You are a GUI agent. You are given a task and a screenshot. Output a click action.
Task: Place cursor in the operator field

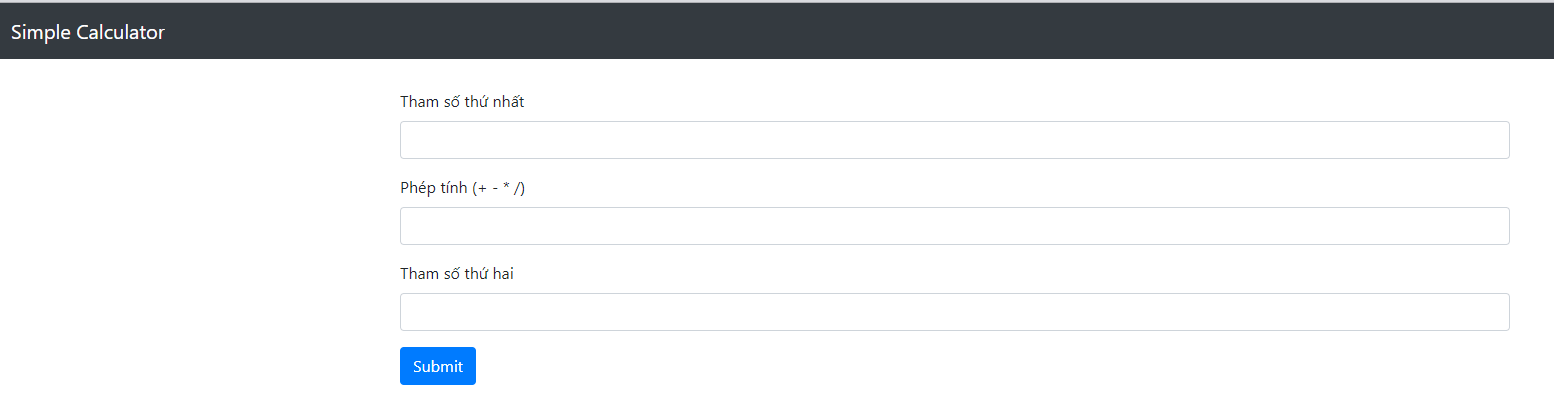coord(954,226)
